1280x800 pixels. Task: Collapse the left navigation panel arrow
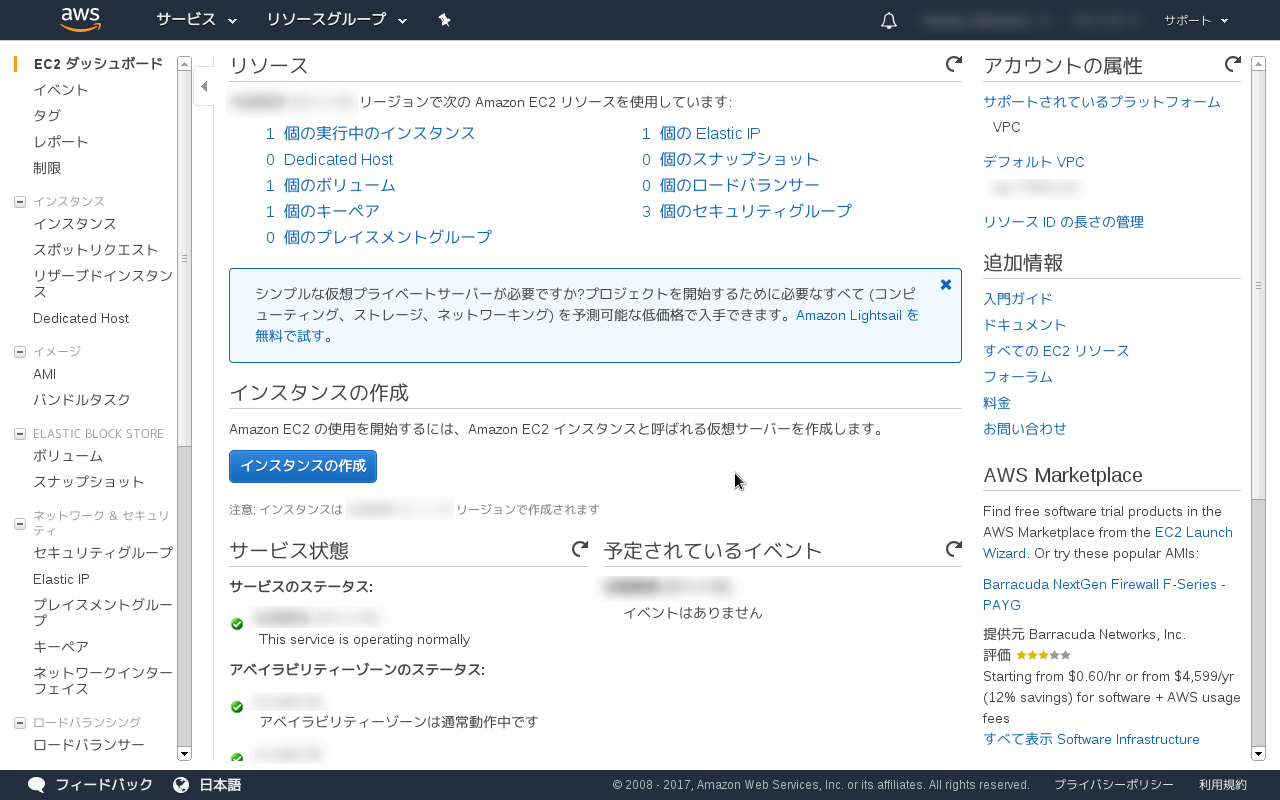point(204,87)
